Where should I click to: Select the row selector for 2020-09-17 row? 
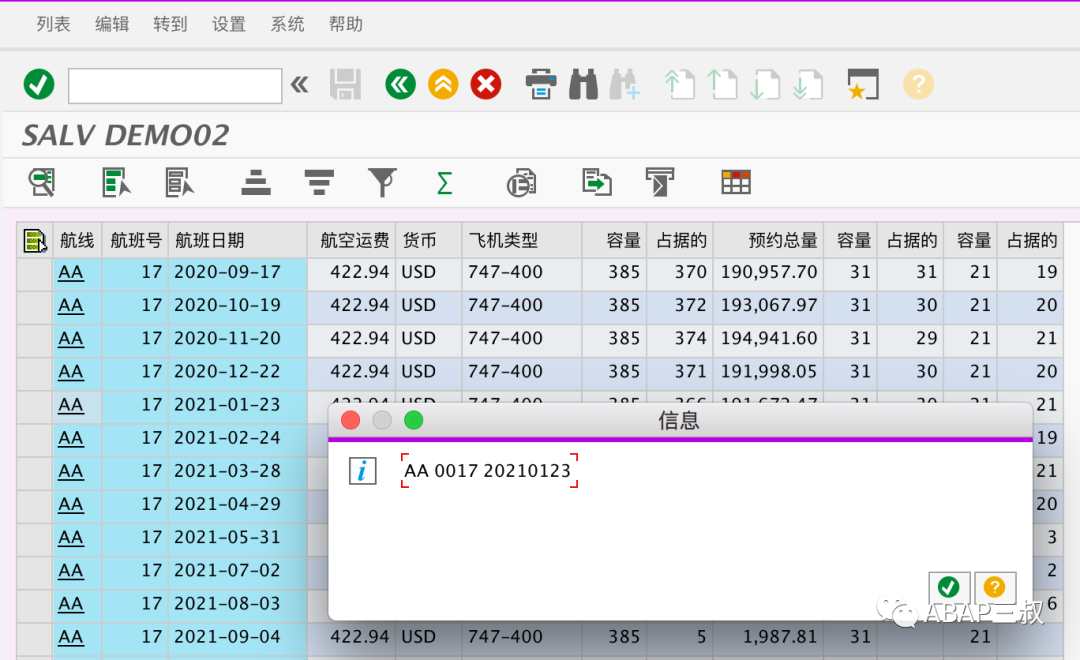point(35,273)
